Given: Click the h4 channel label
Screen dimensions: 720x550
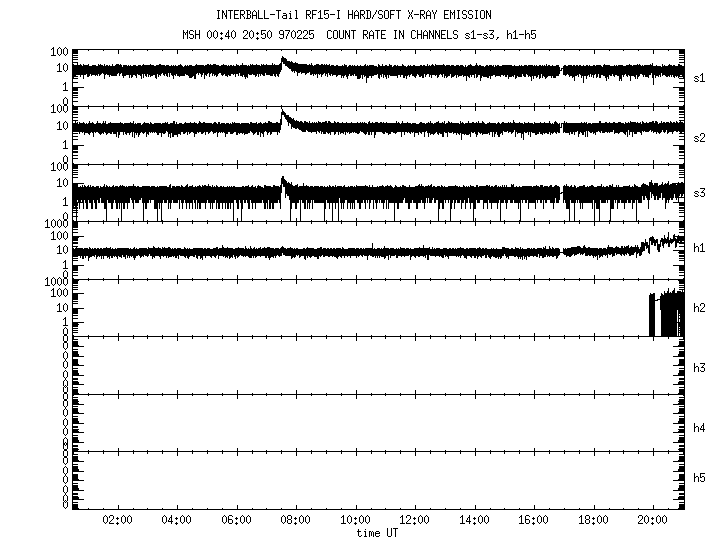Looking at the screenshot, I should click(699, 427).
